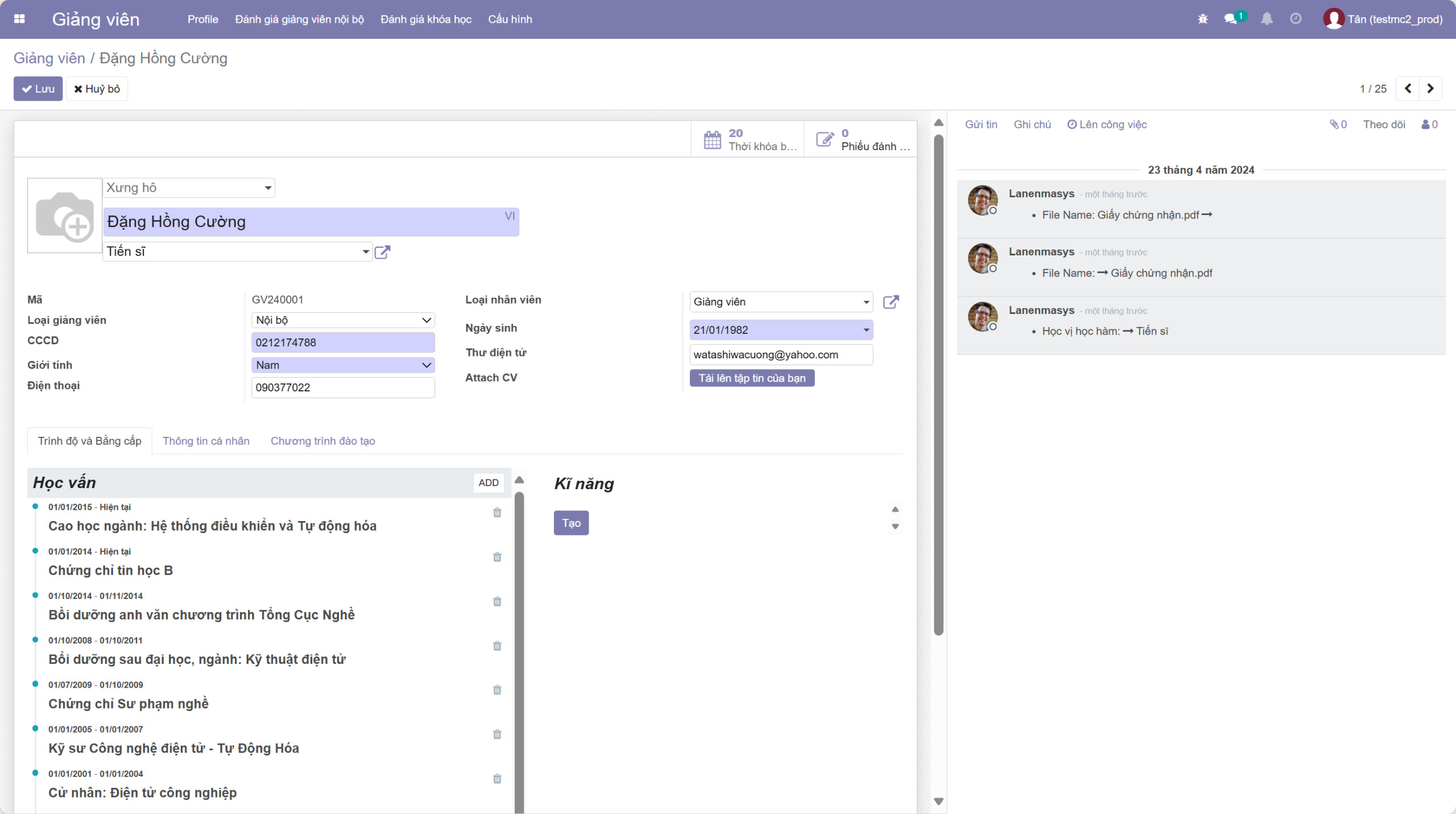This screenshot has width=1456, height=814.
Task: Open the conversations chat icon
Action: [1230, 19]
